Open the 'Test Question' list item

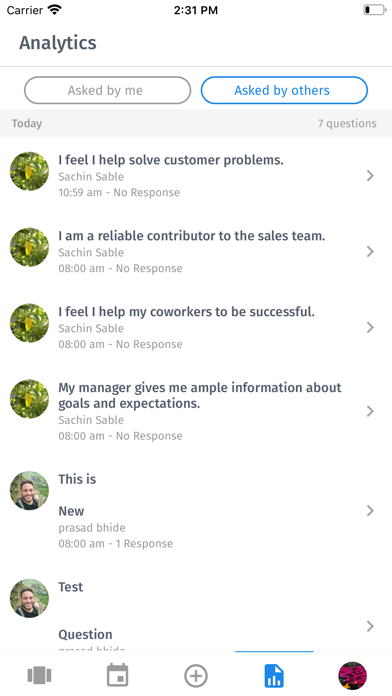pyautogui.click(x=196, y=613)
